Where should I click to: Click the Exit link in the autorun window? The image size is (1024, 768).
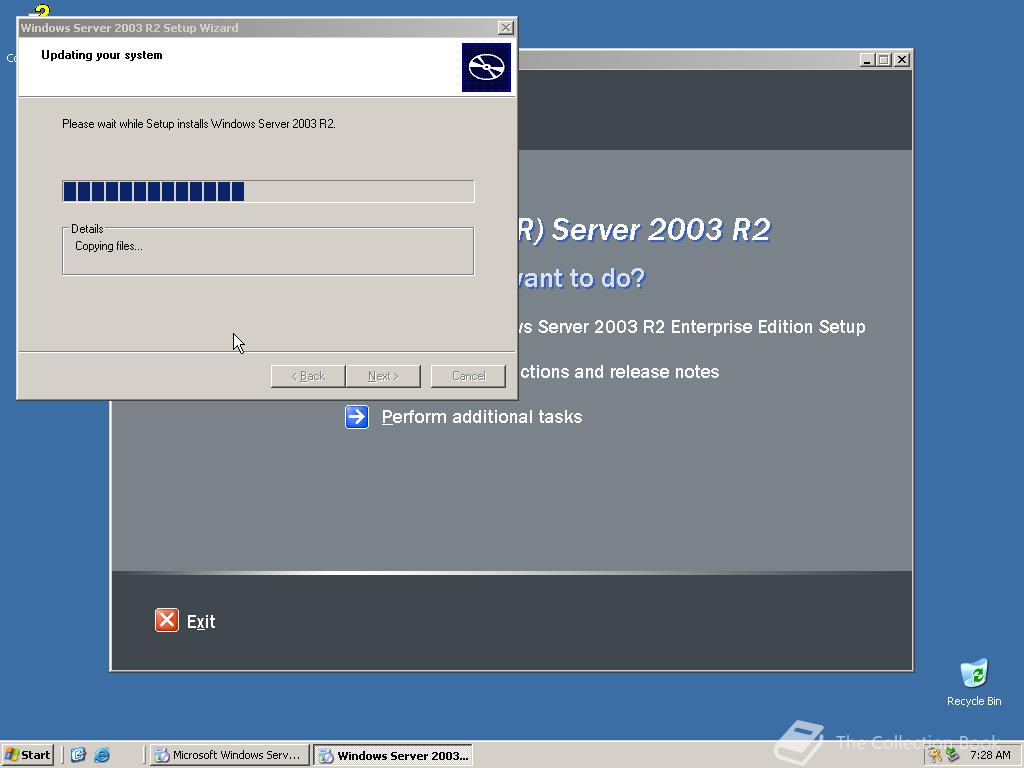click(201, 622)
